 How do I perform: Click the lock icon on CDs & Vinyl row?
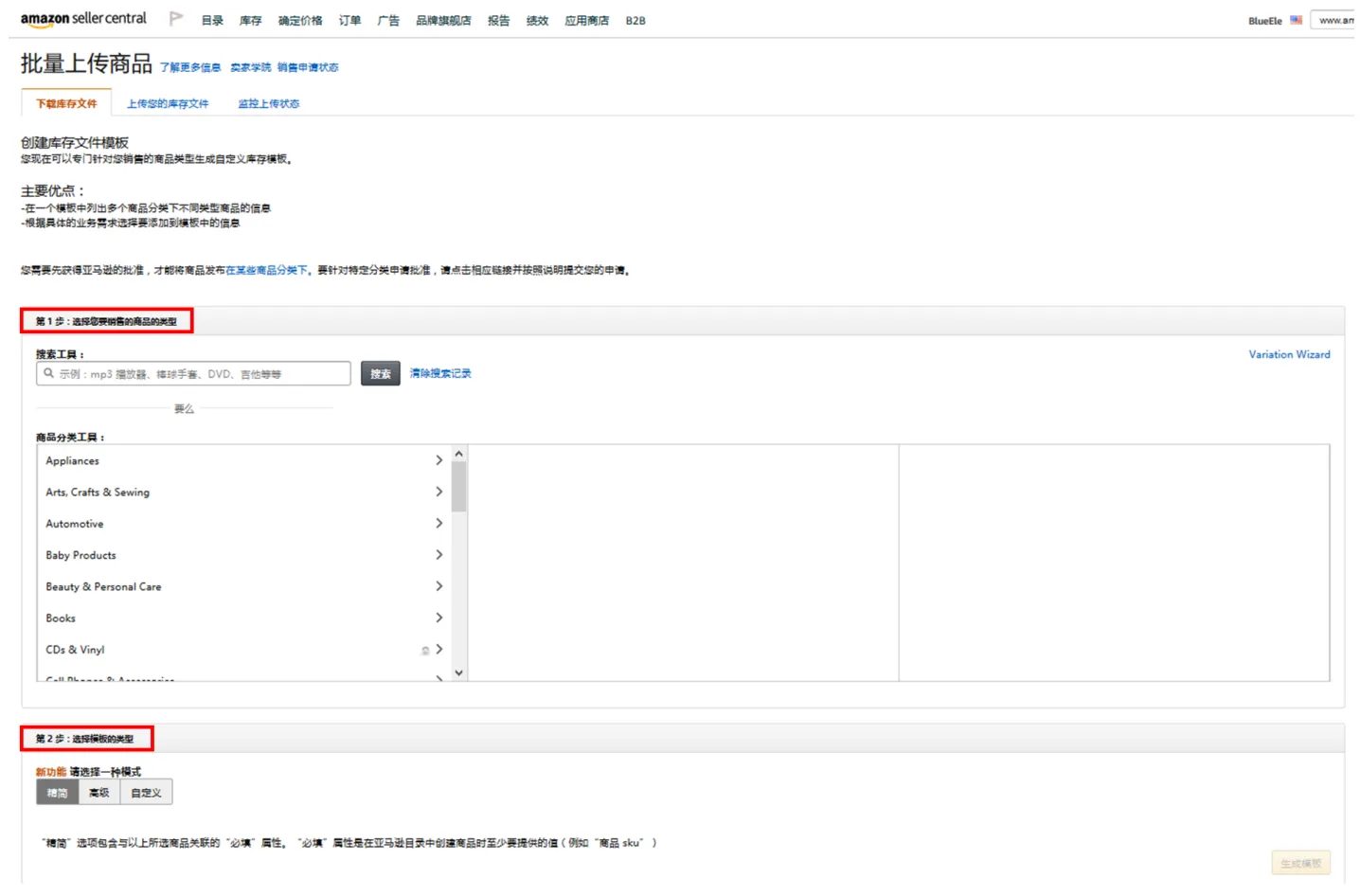(x=425, y=650)
